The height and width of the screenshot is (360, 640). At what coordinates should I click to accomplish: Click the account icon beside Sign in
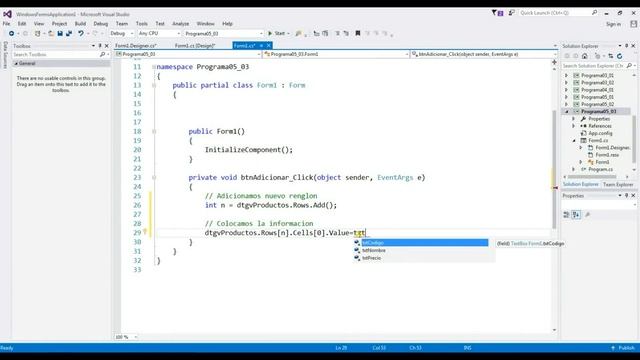pos(633,24)
